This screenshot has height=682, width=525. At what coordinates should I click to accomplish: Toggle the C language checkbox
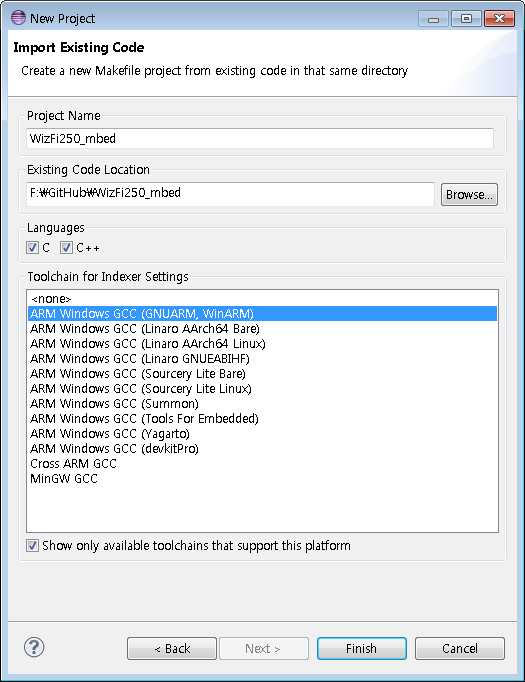(x=32, y=247)
